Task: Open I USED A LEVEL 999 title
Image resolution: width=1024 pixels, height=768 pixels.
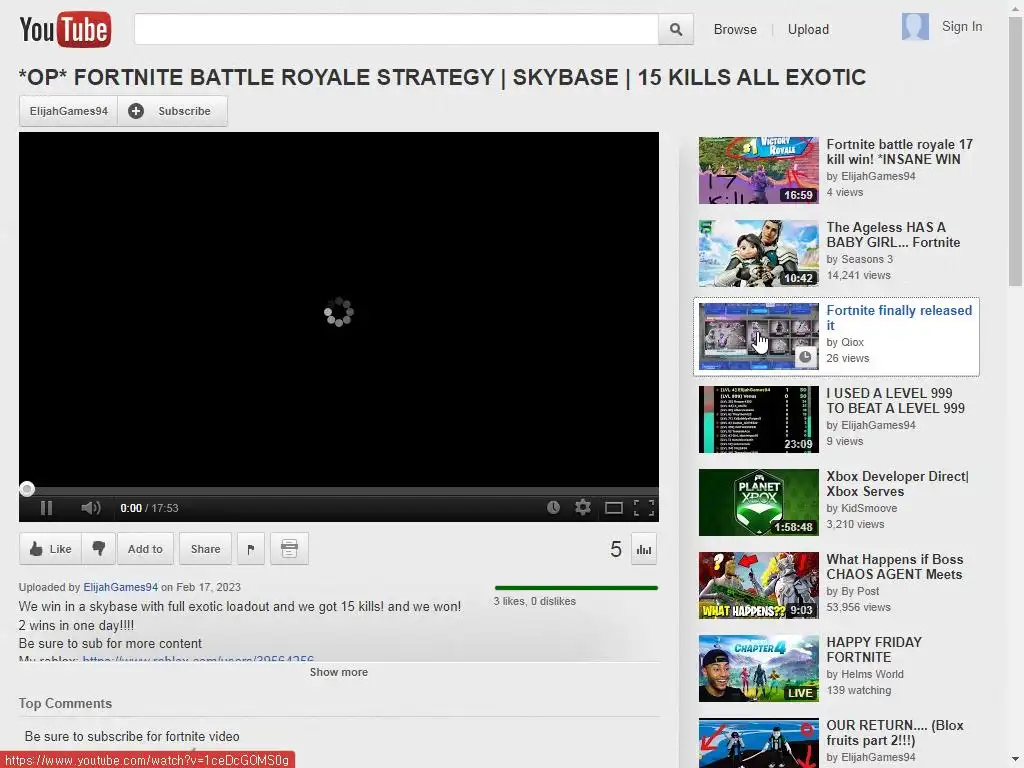Action: click(x=895, y=400)
